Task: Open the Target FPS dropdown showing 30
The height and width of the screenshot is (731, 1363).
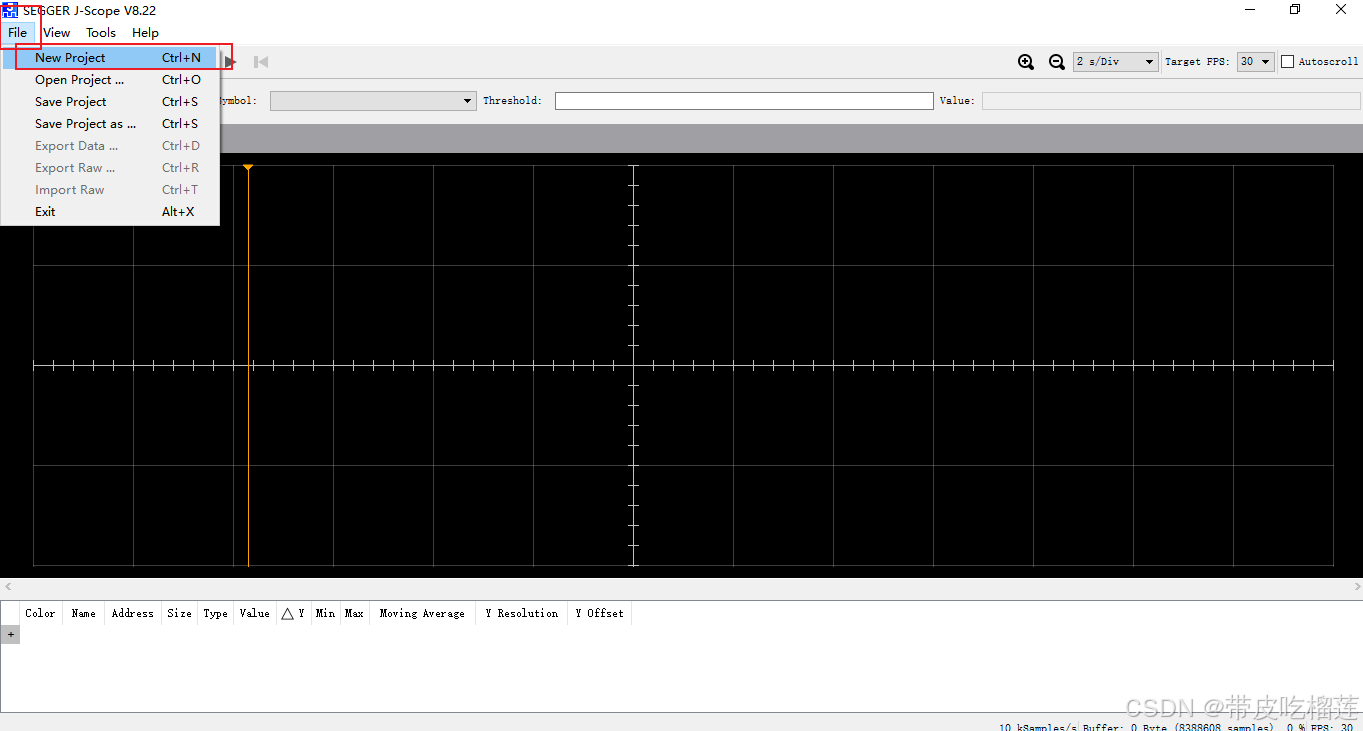Action: click(x=1256, y=62)
